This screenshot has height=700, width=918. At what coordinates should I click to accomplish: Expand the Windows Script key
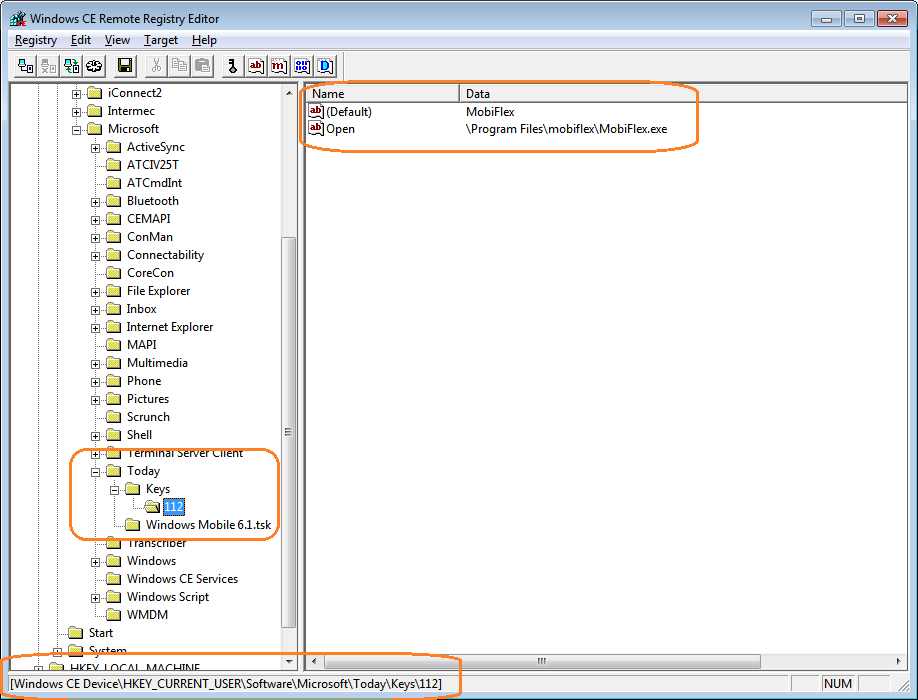[x=95, y=598]
